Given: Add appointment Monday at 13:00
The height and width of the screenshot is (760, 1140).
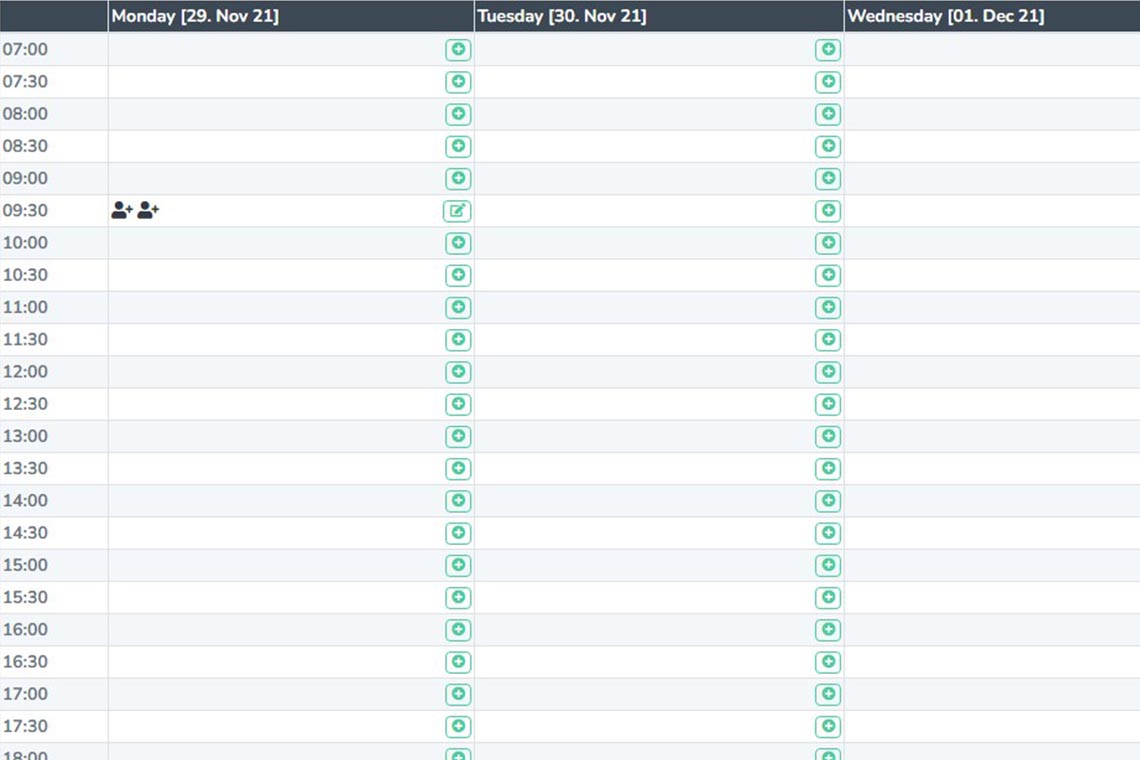Looking at the screenshot, I should pyautogui.click(x=458, y=436).
